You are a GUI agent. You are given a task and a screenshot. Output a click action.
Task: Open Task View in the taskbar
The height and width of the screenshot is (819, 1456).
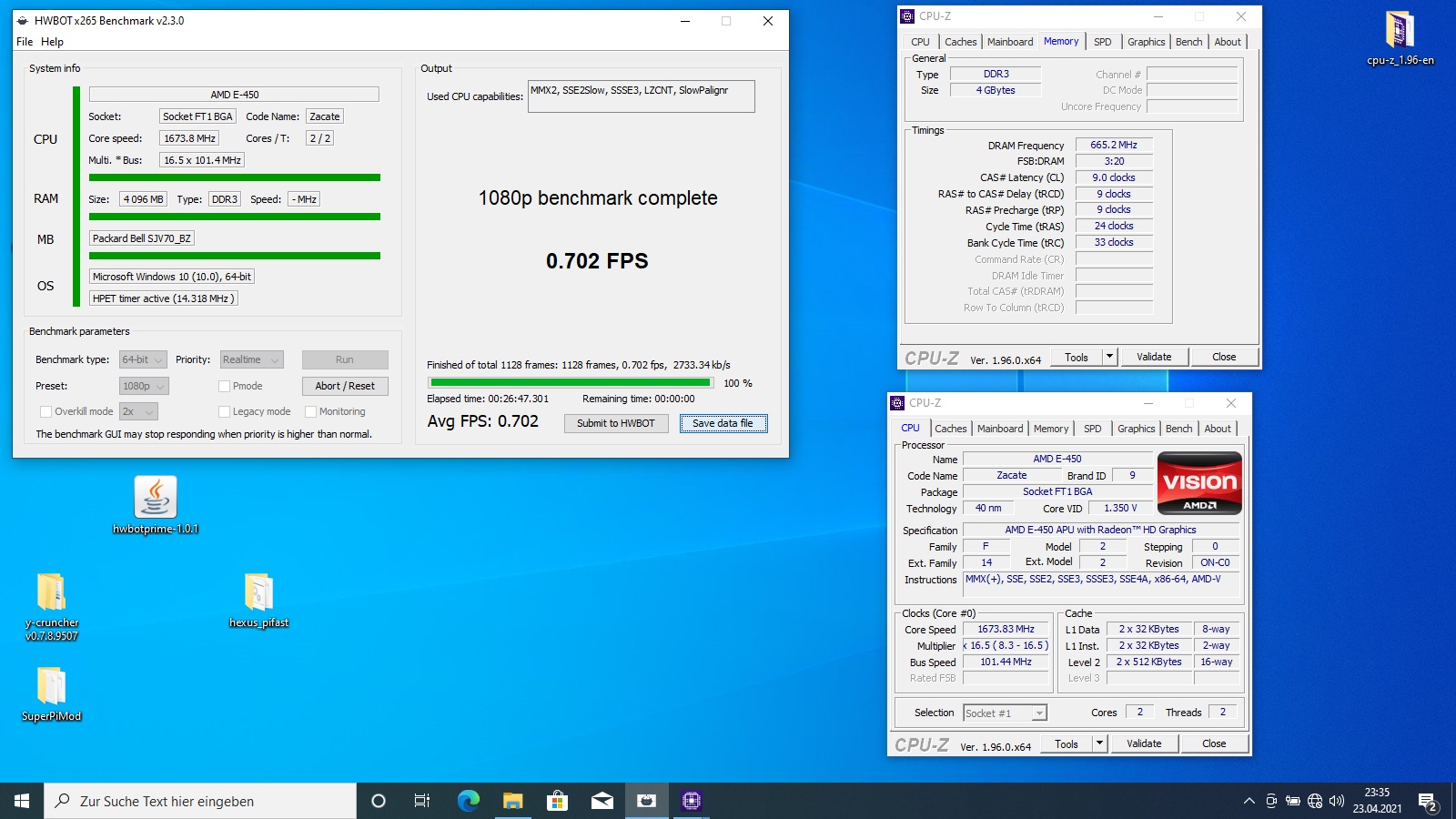point(422,801)
